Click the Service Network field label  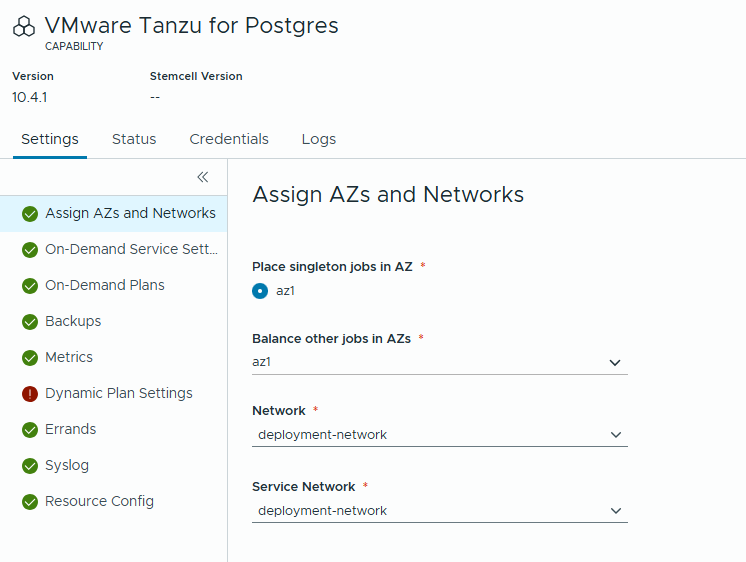304,487
